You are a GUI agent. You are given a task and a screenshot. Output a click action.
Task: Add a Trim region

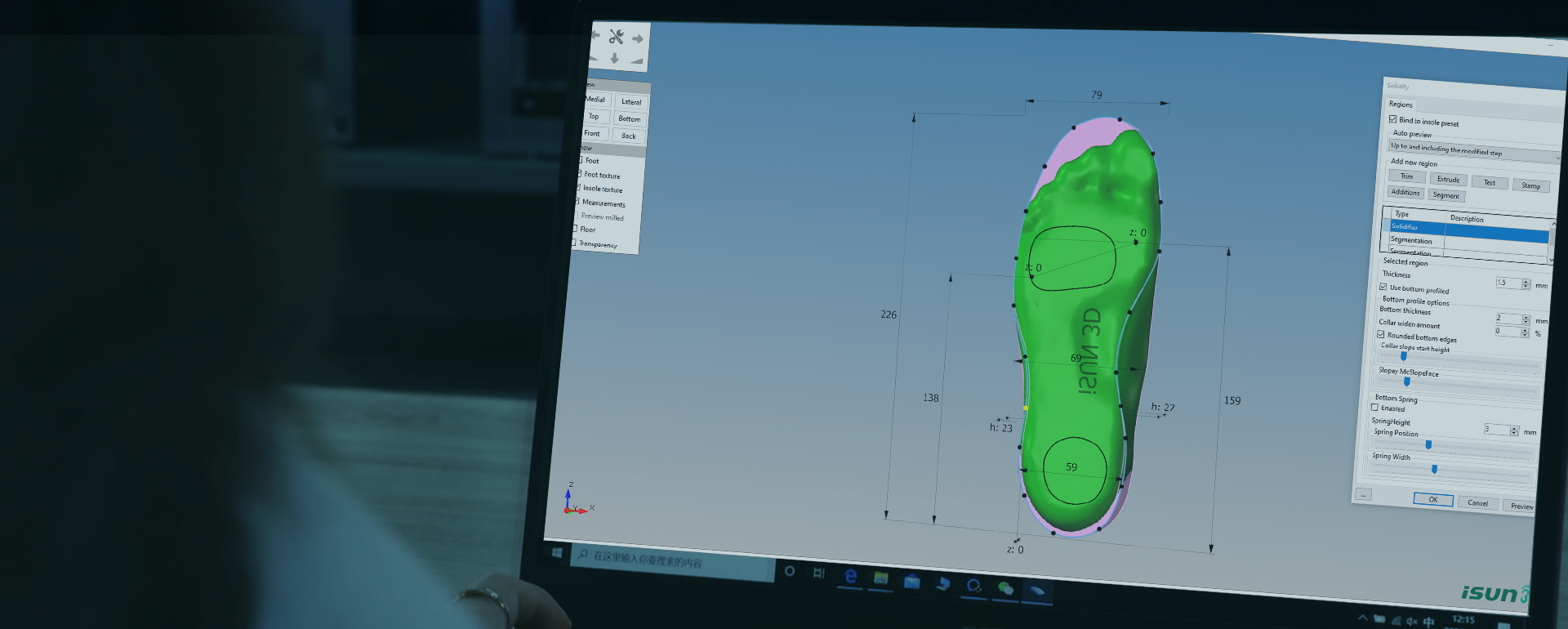(1406, 176)
